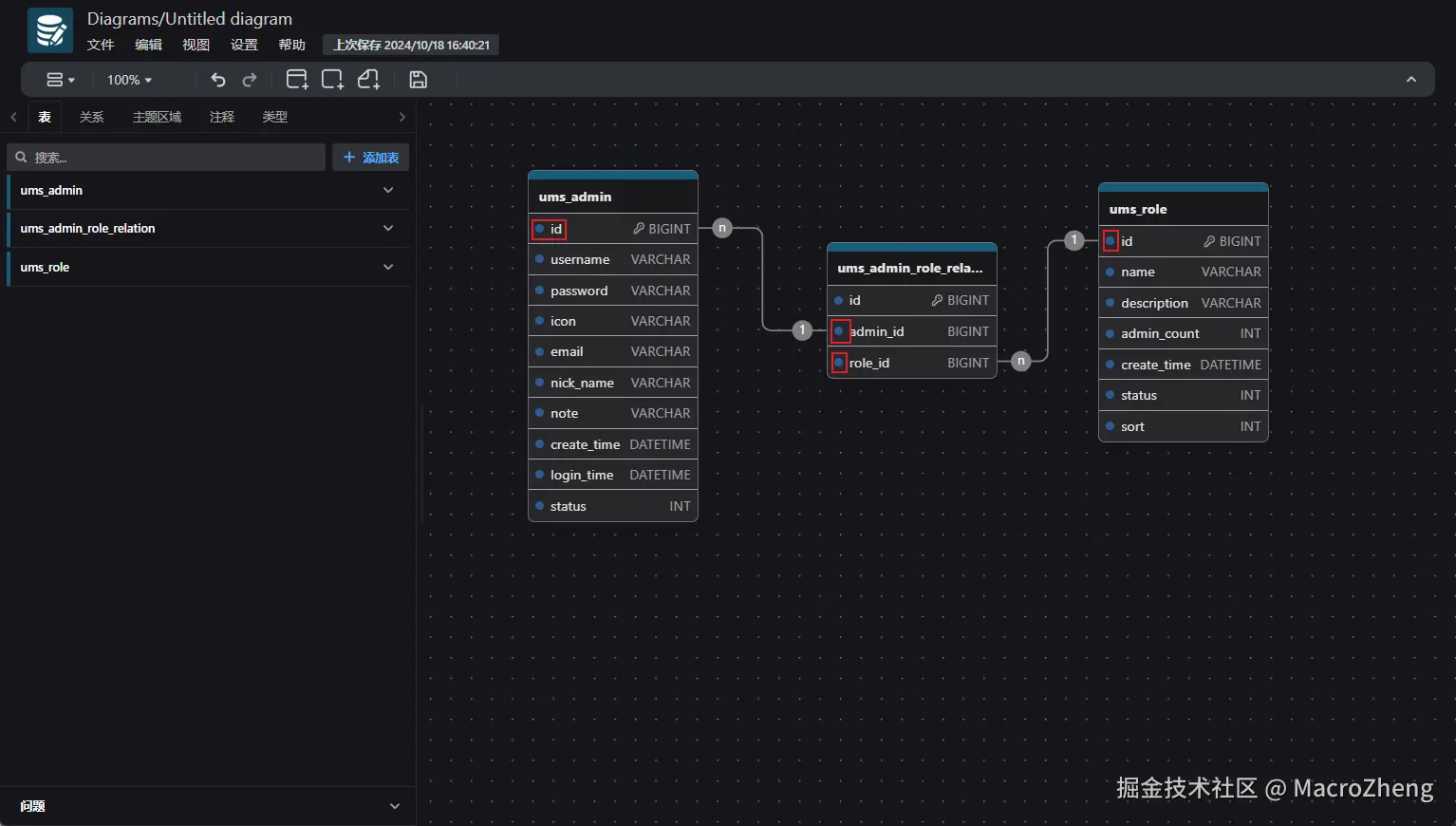Click the primary key icon in relation table id row
The width and height of the screenshot is (1456, 826).
(937, 300)
